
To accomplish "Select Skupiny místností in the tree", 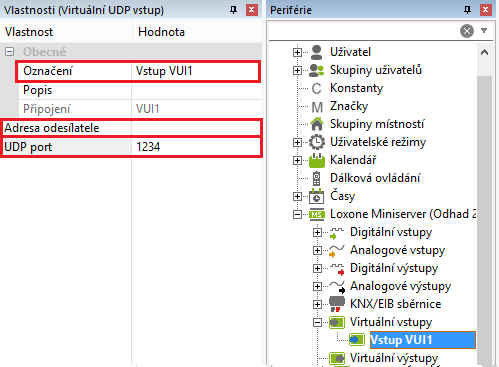I will [x=377, y=124].
